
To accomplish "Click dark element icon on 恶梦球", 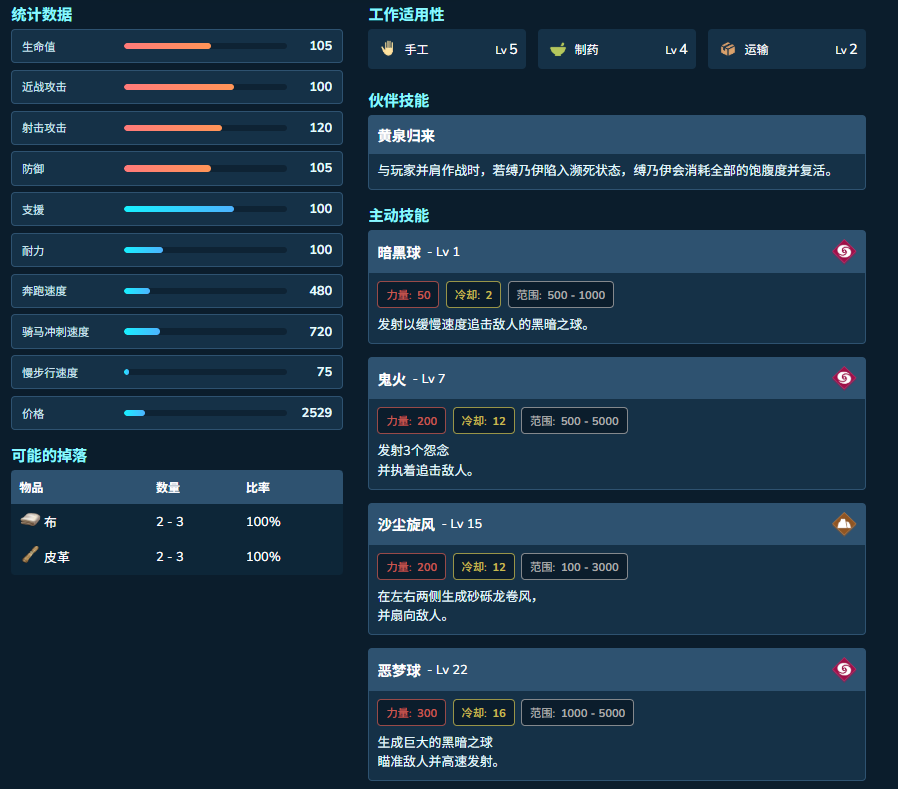I will [844, 669].
